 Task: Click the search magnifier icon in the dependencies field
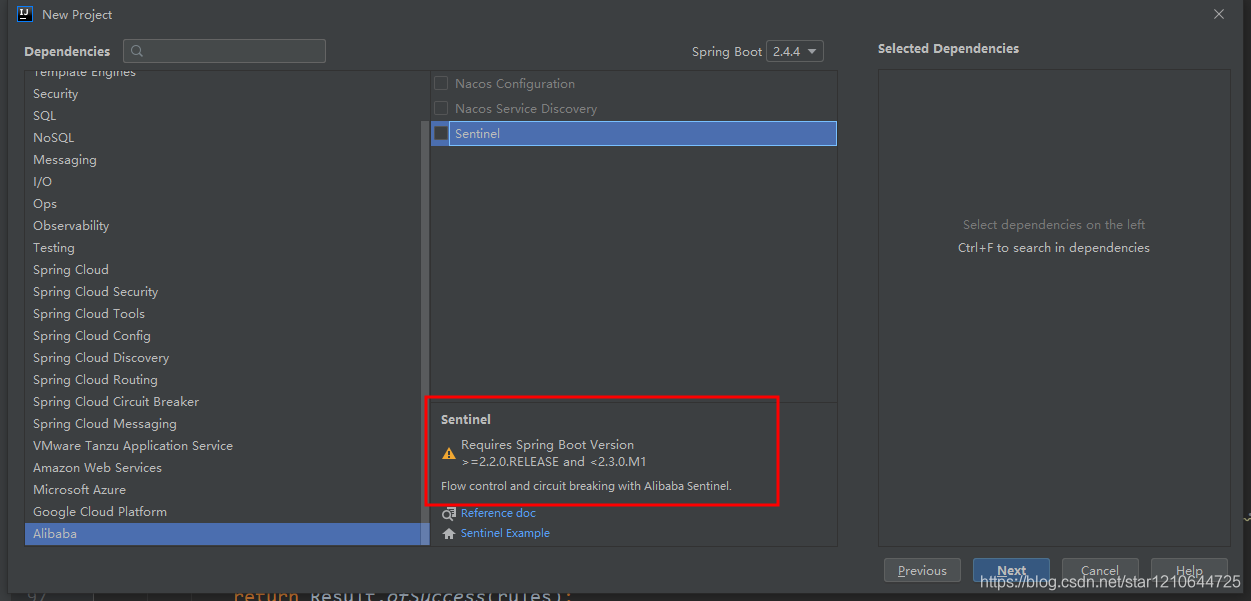point(137,51)
